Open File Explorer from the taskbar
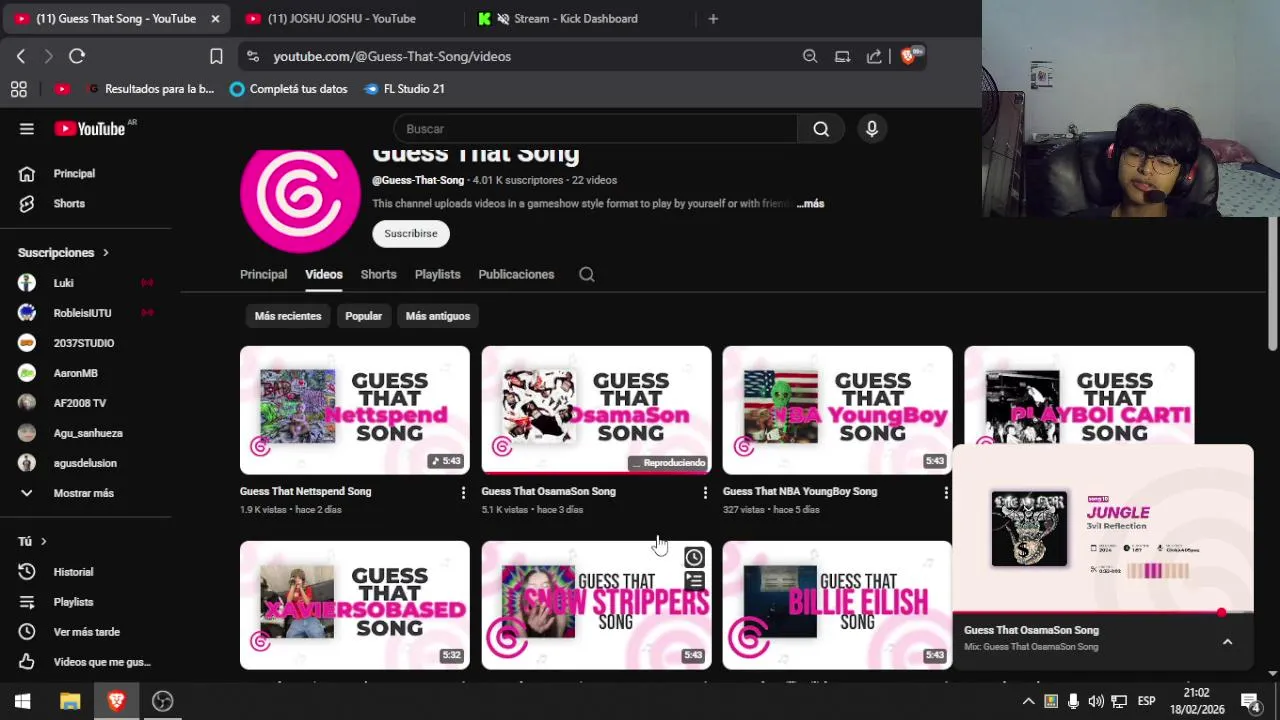This screenshot has width=1280, height=720. click(x=70, y=701)
